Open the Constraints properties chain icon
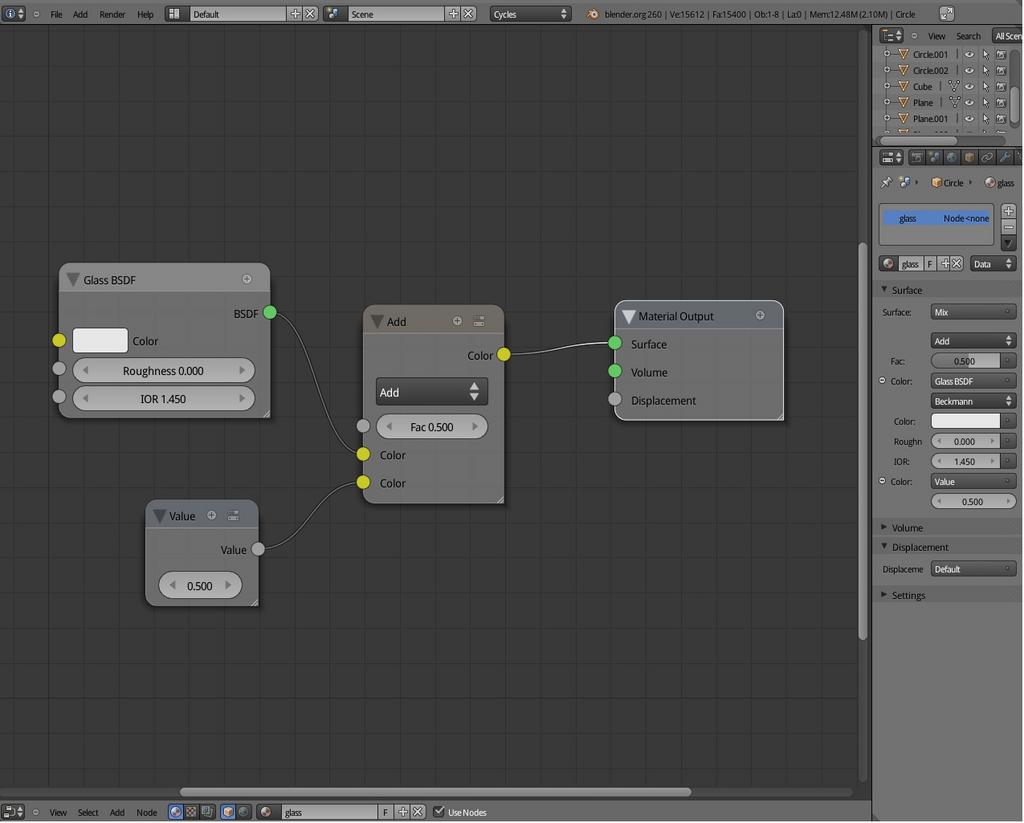 pos(987,157)
